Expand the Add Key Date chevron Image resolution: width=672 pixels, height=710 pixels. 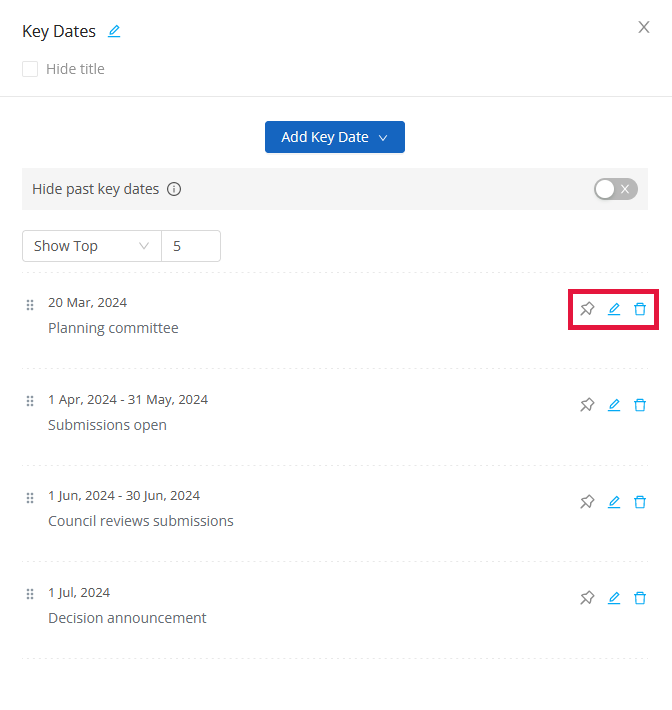point(383,138)
